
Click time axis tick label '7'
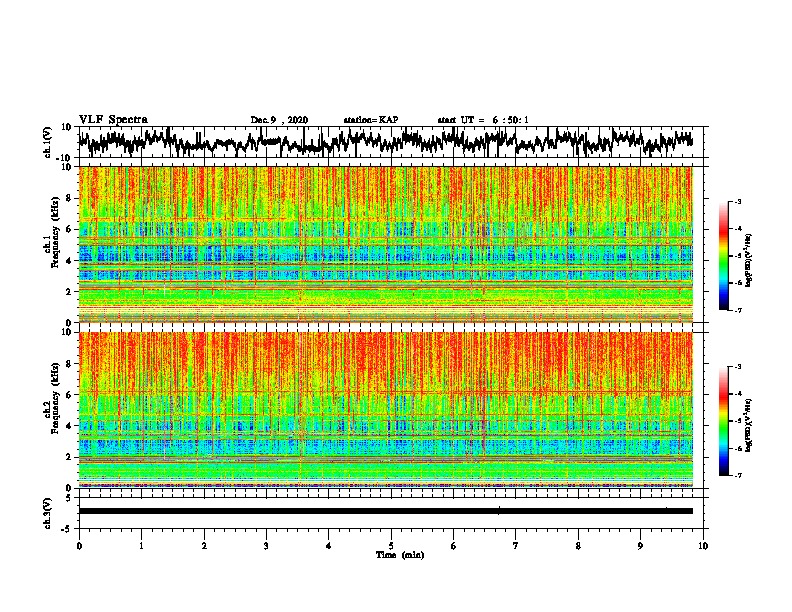point(516,546)
